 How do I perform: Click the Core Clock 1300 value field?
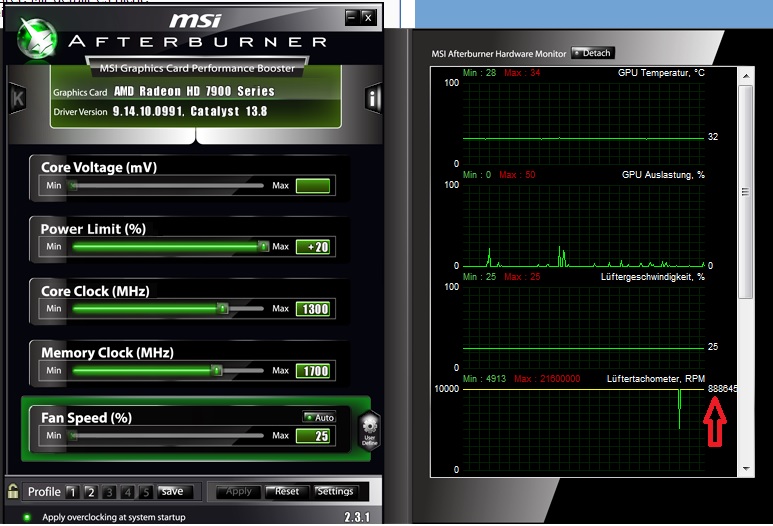point(313,309)
